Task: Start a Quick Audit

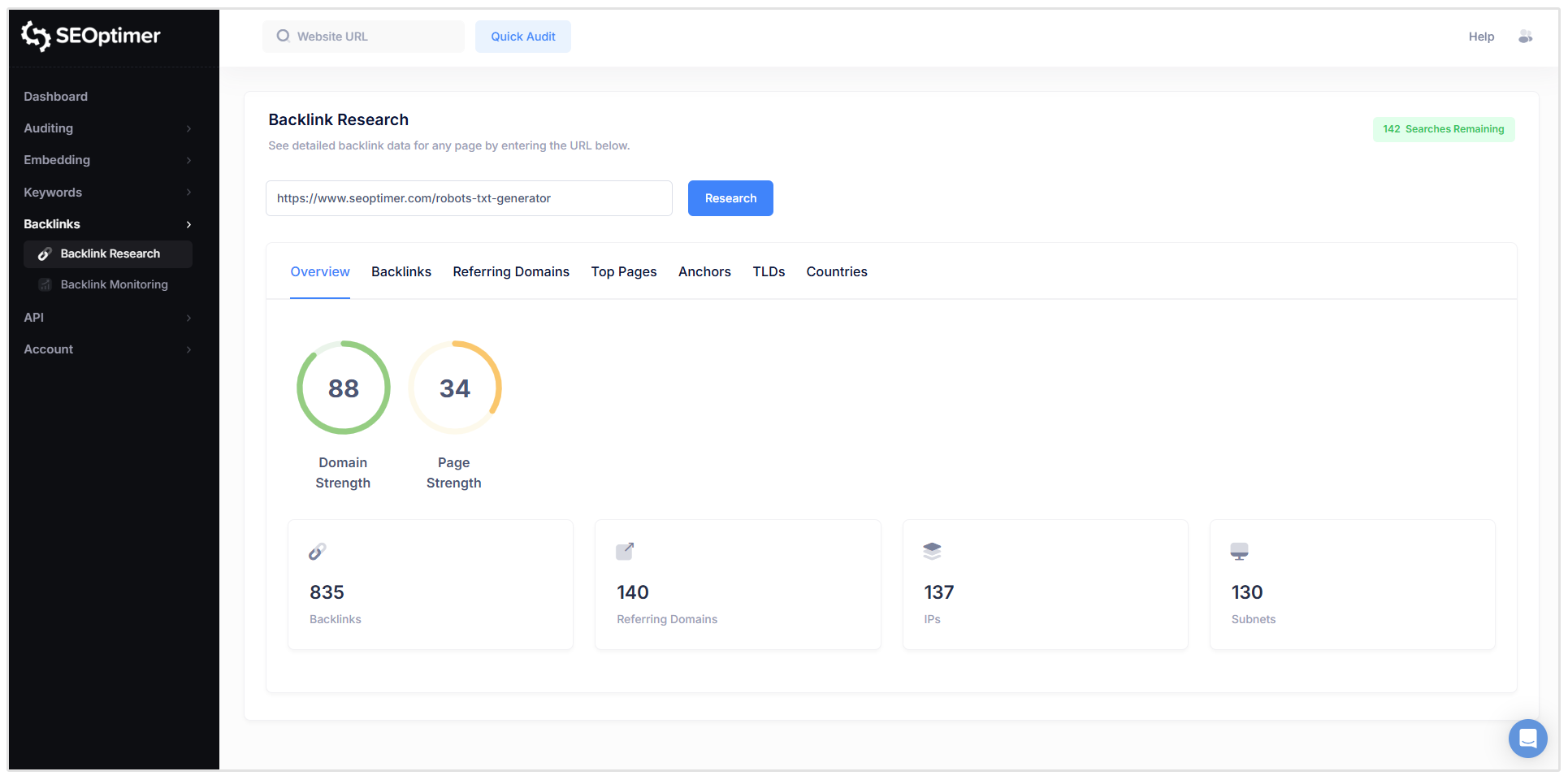Action: point(522,37)
